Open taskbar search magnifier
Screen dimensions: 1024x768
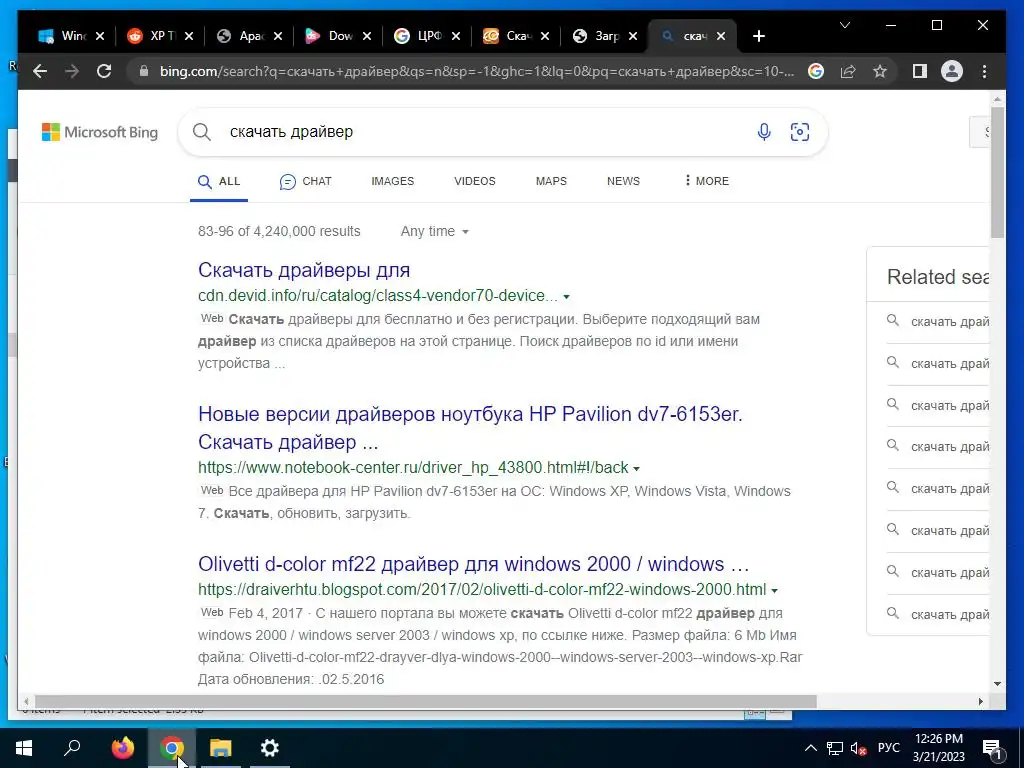(x=72, y=748)
